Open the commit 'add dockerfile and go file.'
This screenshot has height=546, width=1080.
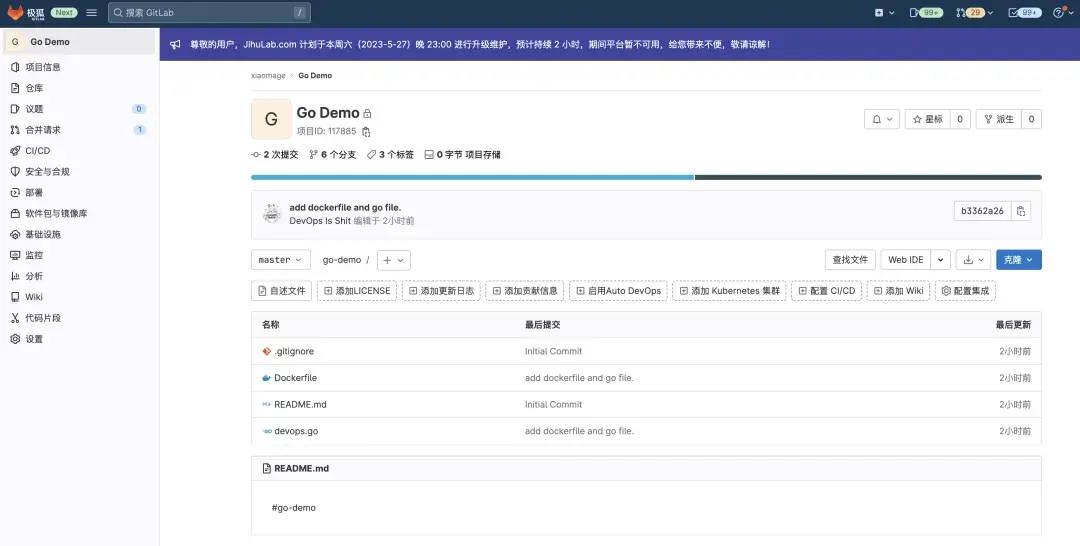click(345, 207)
